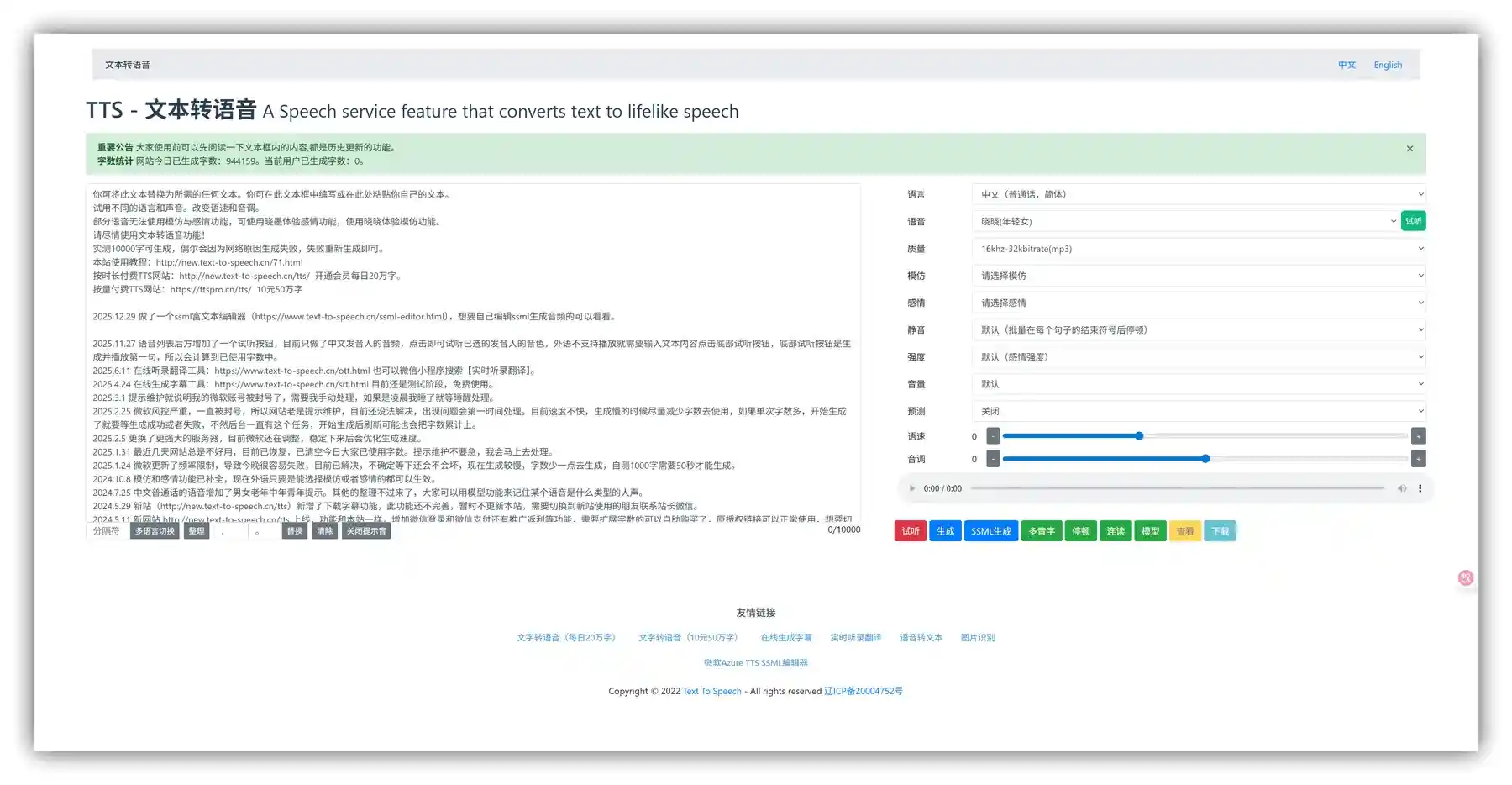
Task: Click the plus button for 语速
Action: click(1418, 436)
